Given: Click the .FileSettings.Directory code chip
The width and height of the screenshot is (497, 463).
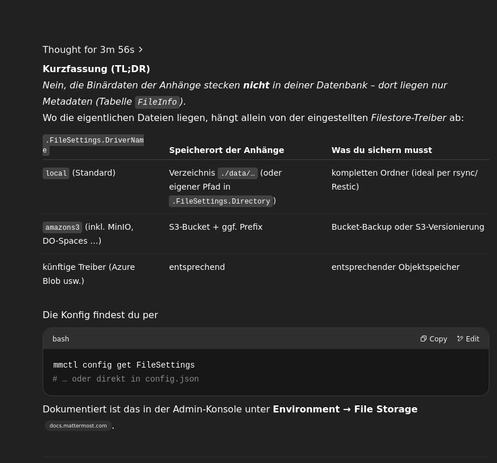Looking at the screenshot, I should point(221,201).
